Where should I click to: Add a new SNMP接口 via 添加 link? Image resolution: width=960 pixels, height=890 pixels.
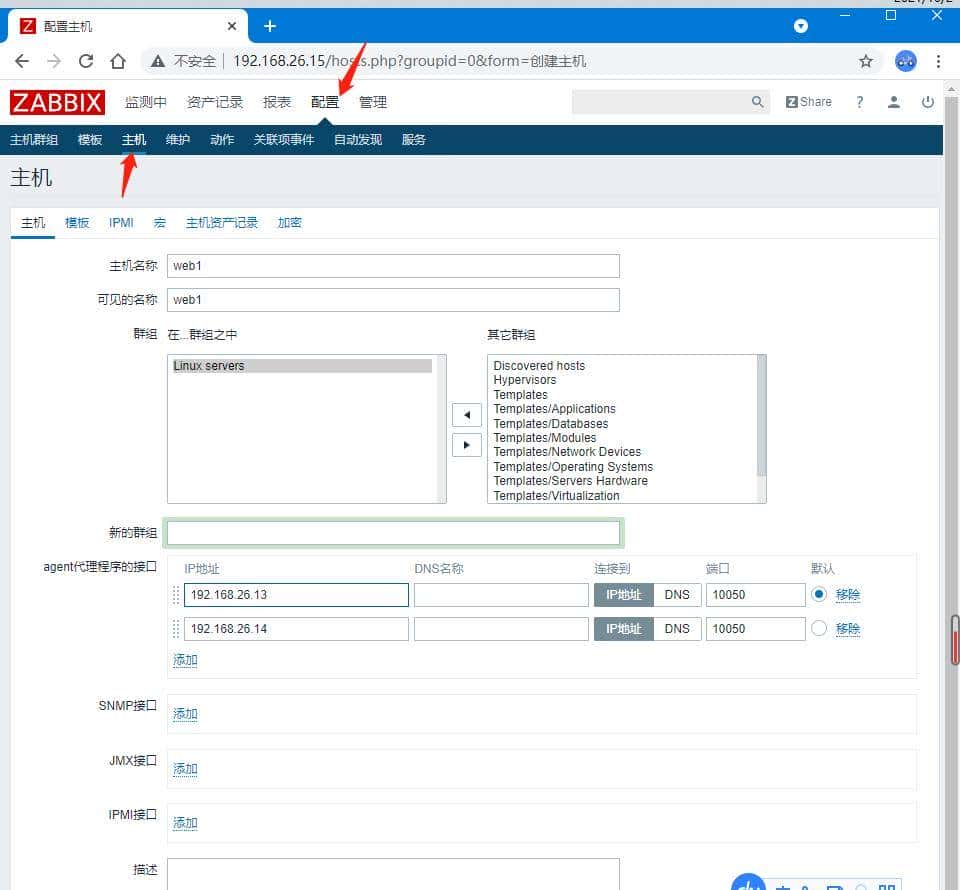pos(184,714)
